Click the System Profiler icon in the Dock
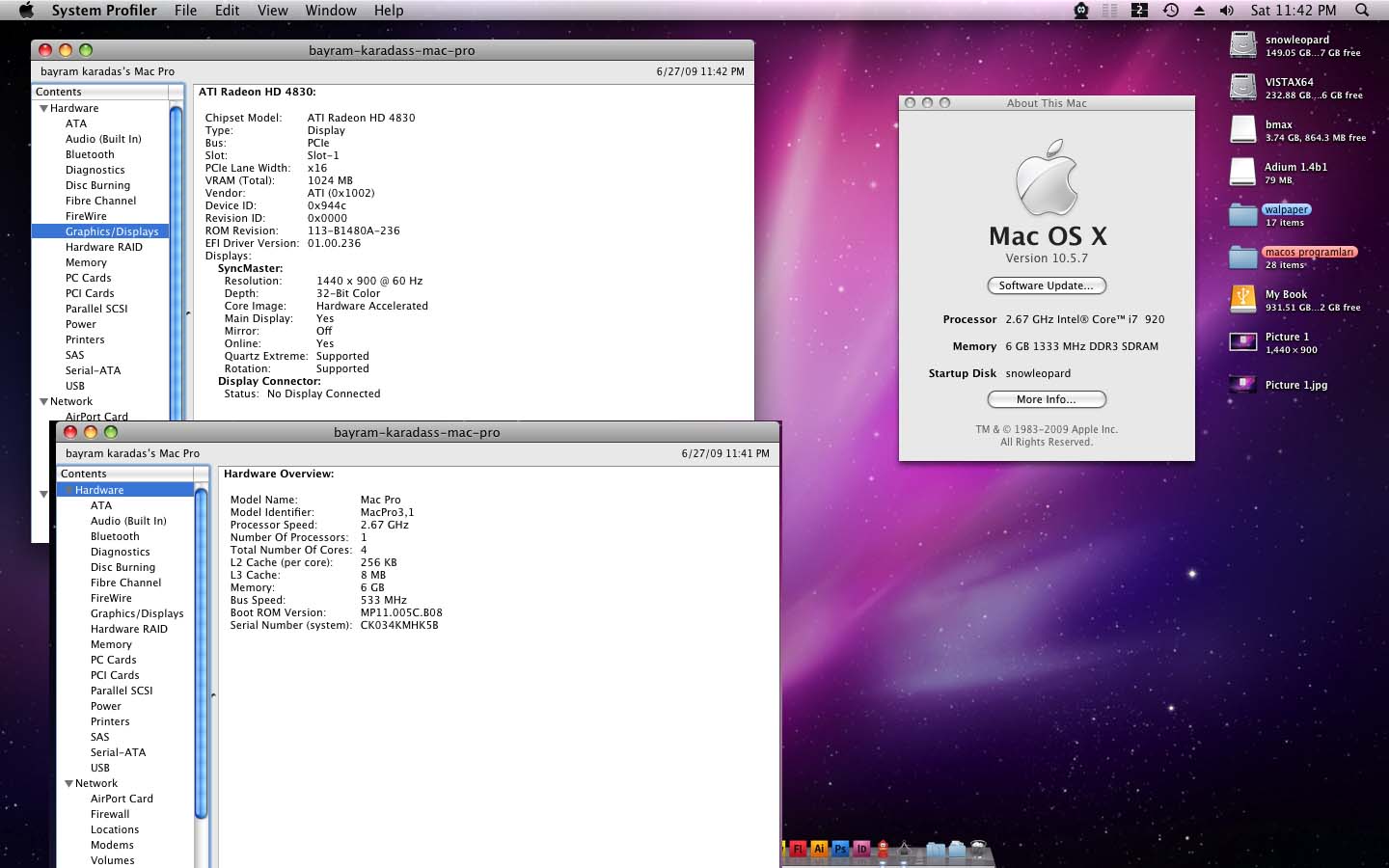The image size is (1389, 868). click(904, 850)
